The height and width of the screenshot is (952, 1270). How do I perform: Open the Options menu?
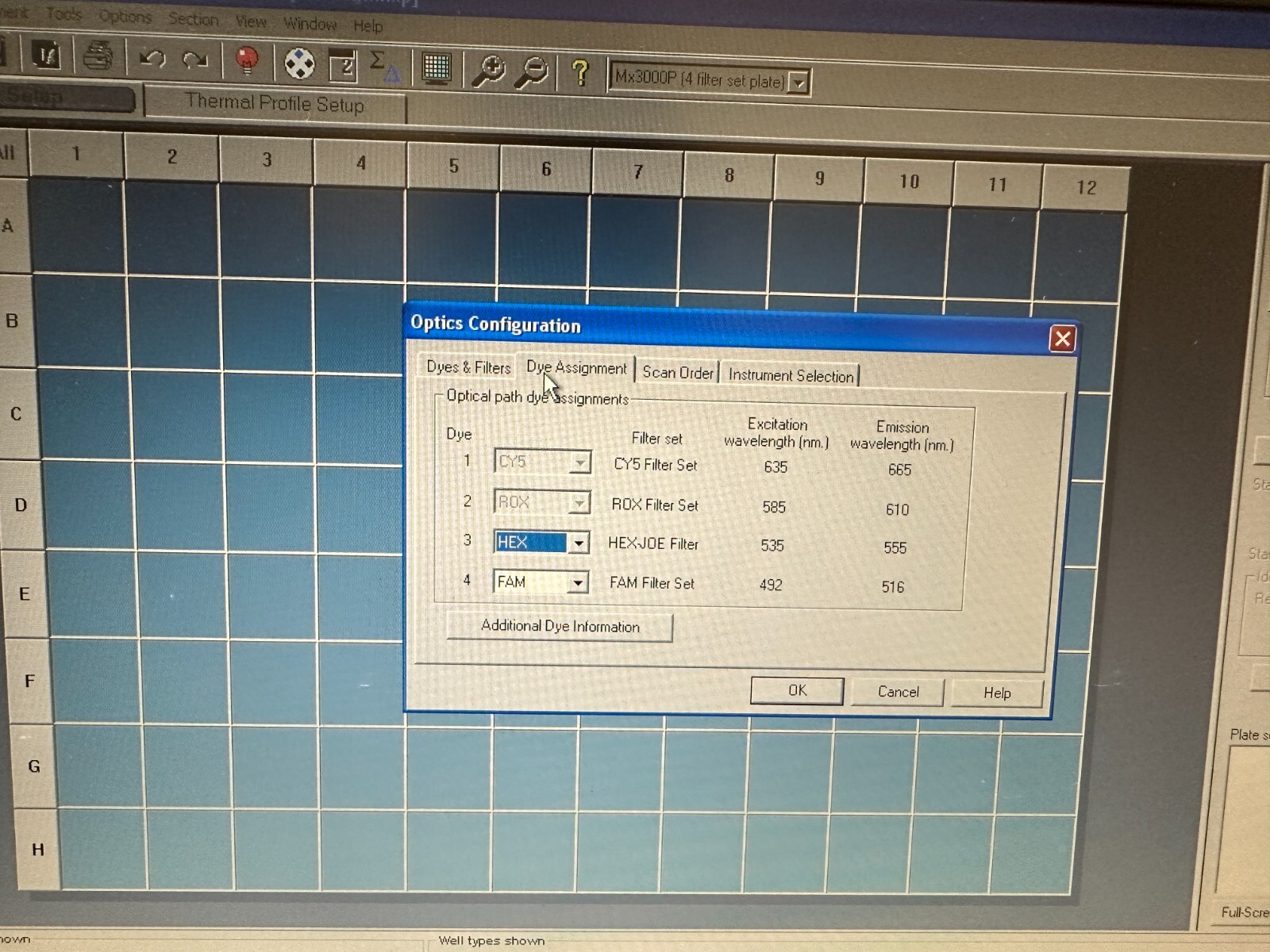click(x=125, y=16)
